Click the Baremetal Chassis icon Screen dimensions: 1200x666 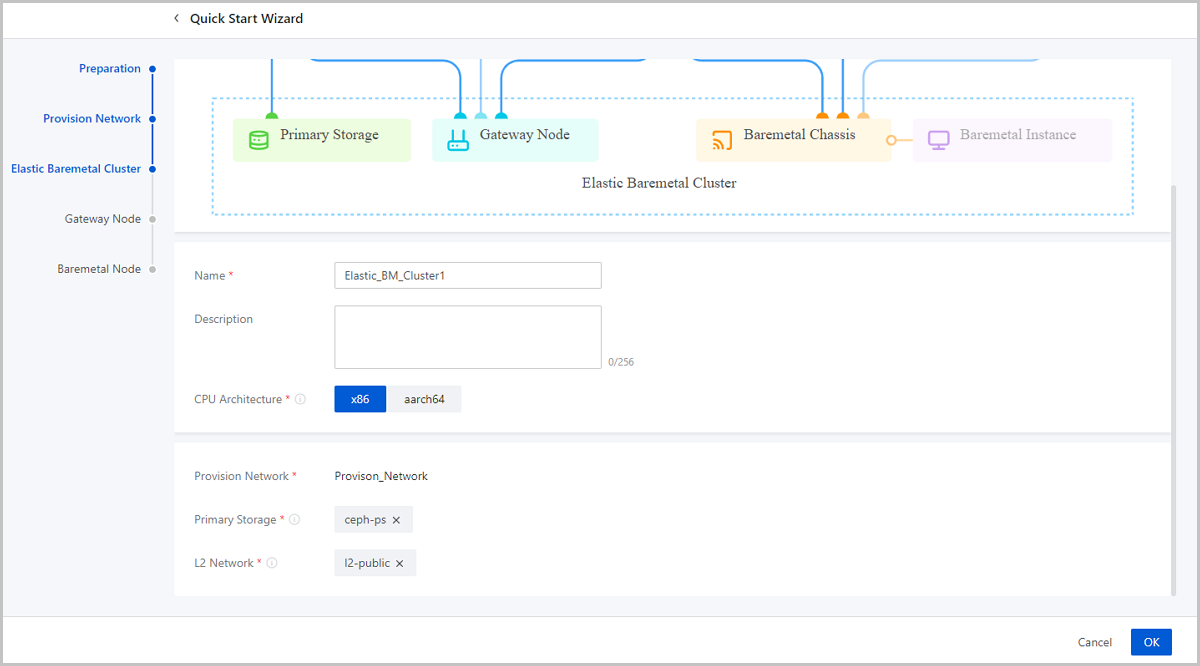tap(722, 140)
